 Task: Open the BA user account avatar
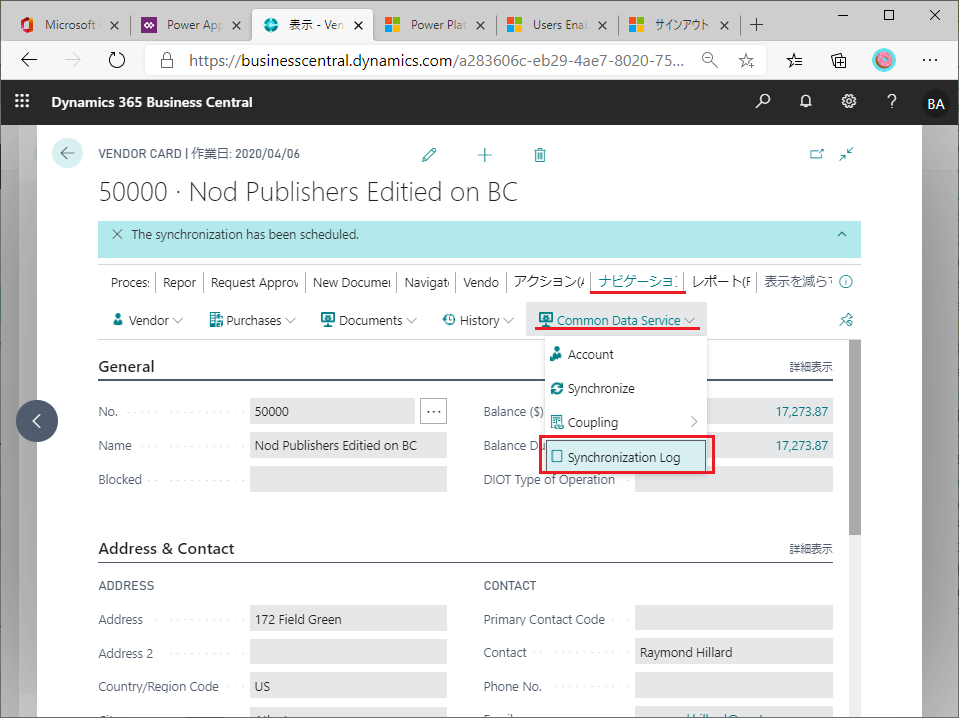tap(936, 103)
